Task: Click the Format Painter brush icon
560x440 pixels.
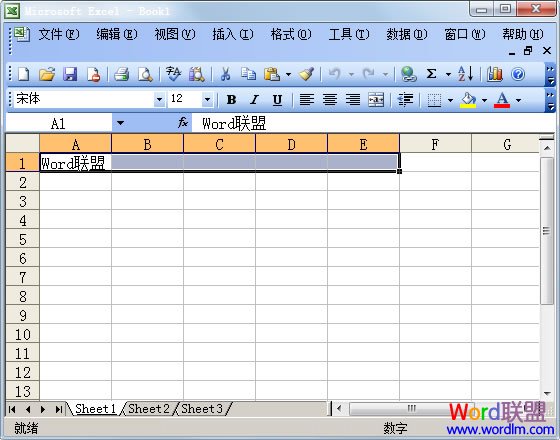Action: pos(306,74)
